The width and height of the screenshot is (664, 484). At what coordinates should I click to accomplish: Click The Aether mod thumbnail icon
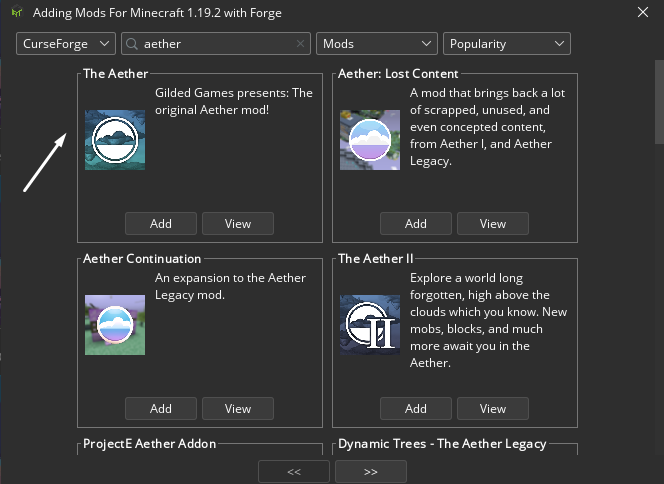point(115,140)
